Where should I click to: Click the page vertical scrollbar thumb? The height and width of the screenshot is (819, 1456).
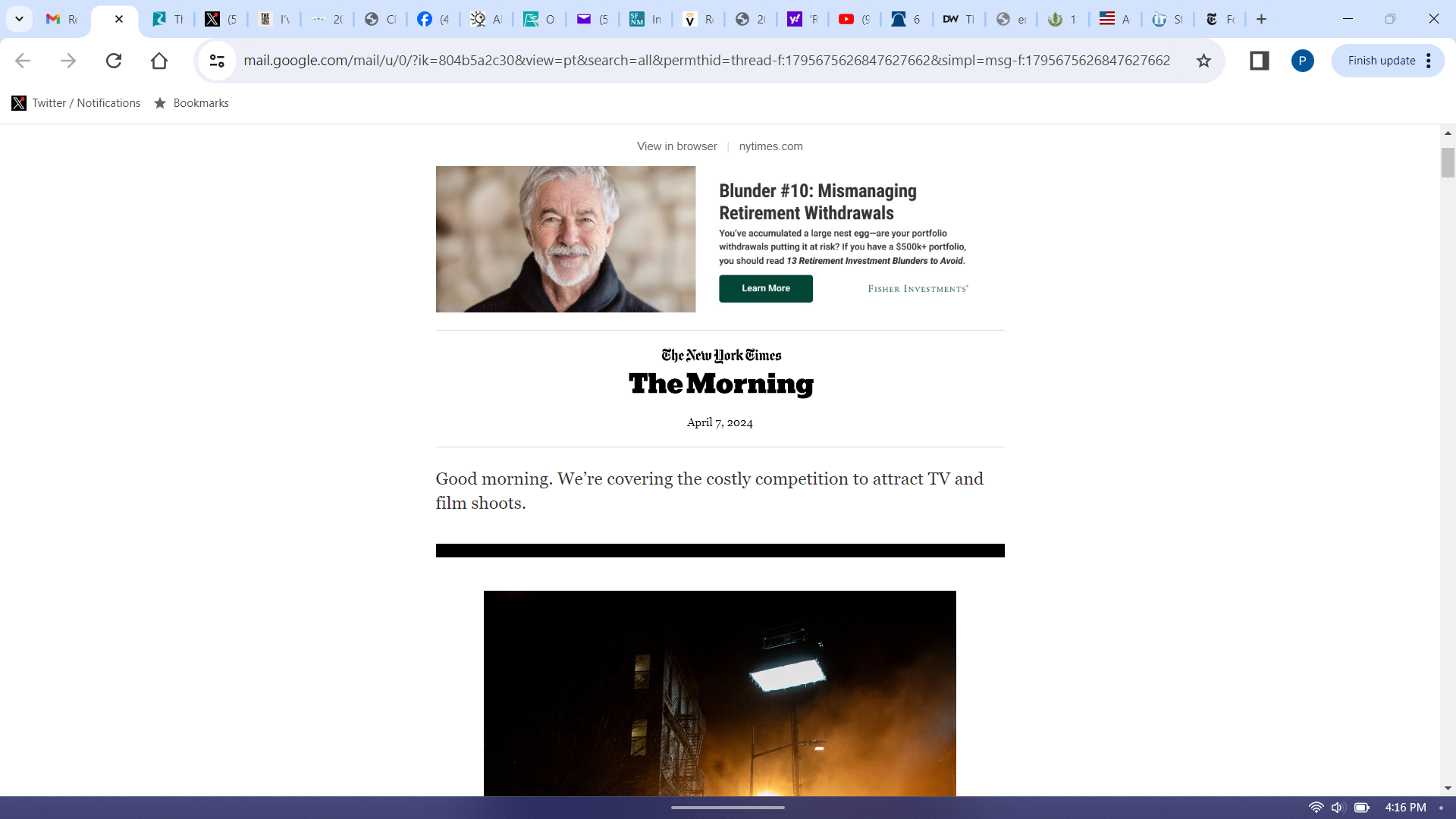(x=1448, y=162)
